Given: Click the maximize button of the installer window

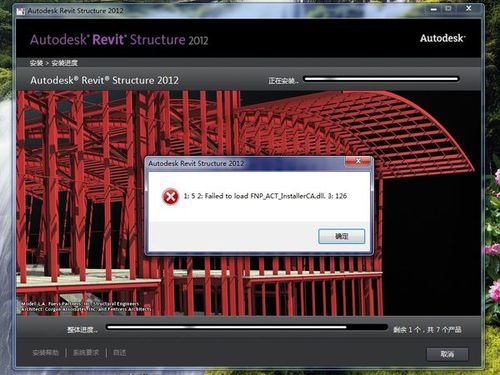Looking at the screenshot, I should click(449, 9).
